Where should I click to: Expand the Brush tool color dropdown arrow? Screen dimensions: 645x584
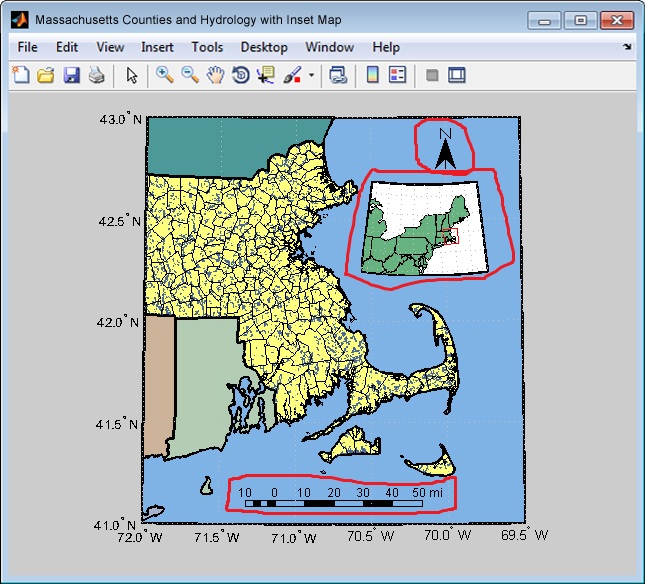(x=311, y=76)
